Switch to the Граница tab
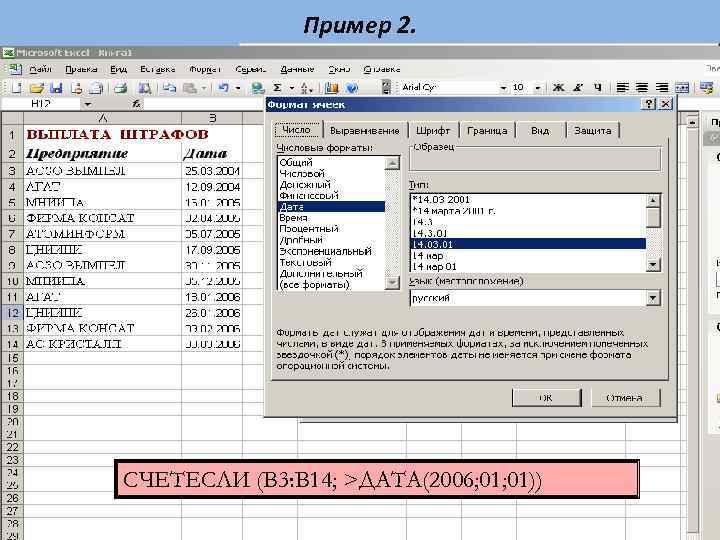Viewport: 720px width, 540px height. tap(487, 131)
